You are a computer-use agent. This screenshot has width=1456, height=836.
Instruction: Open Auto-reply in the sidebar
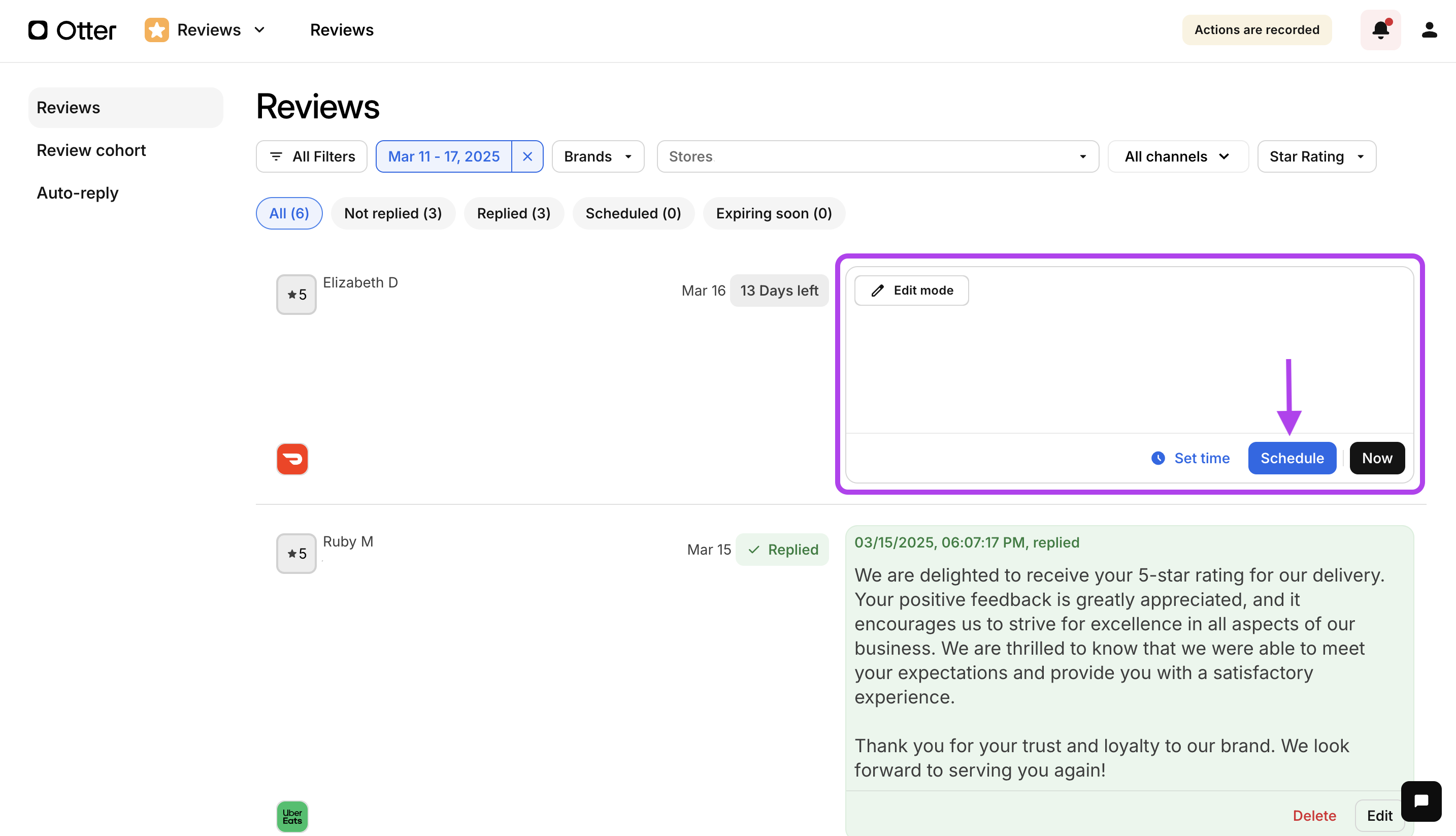point(78,193)
